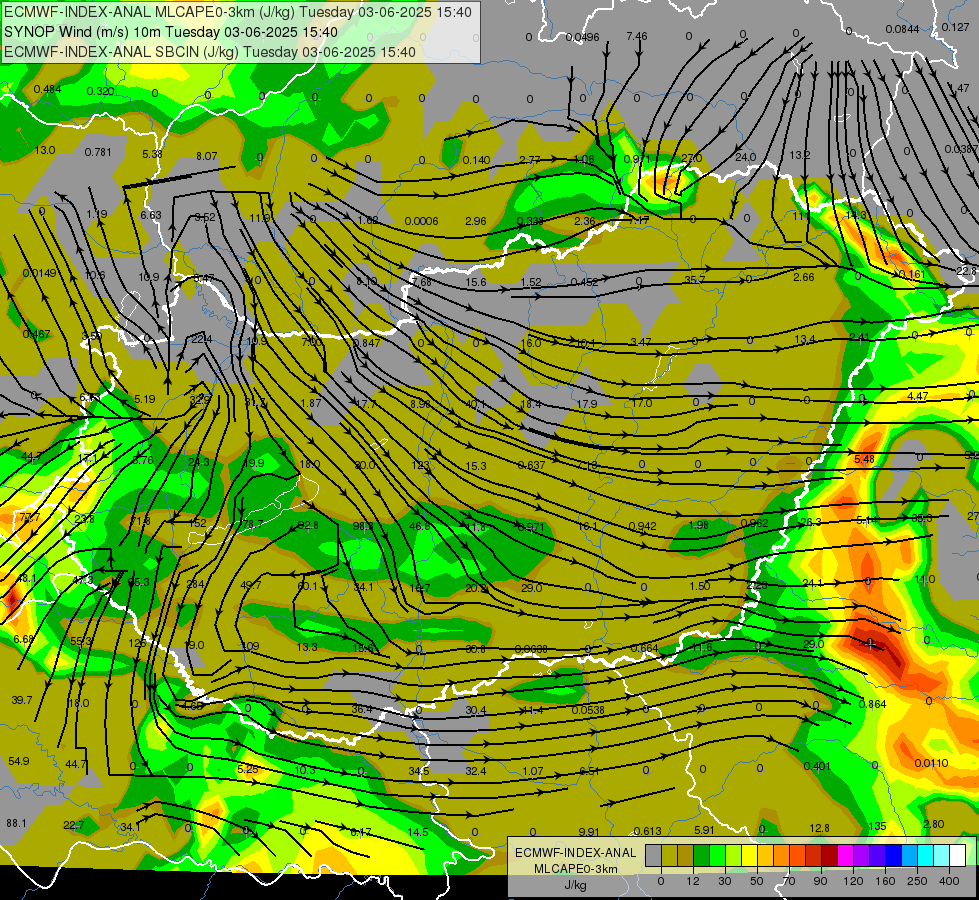Click the gray swatch in the legend
979x900 pixels.
[x=653, y=855]
